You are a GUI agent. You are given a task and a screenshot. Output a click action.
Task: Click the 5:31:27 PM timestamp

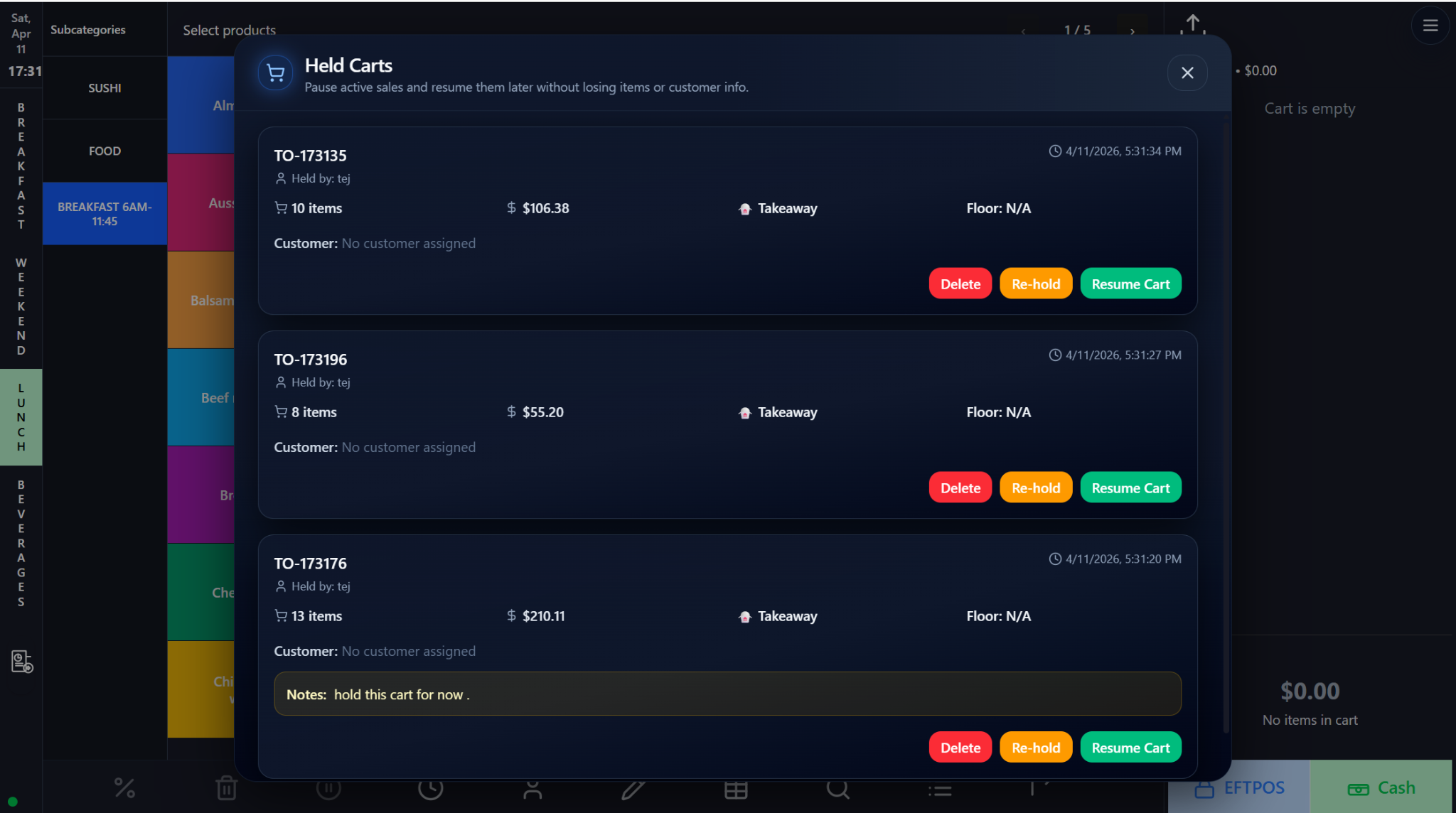pyautogui.click(x=1123, y=355)
